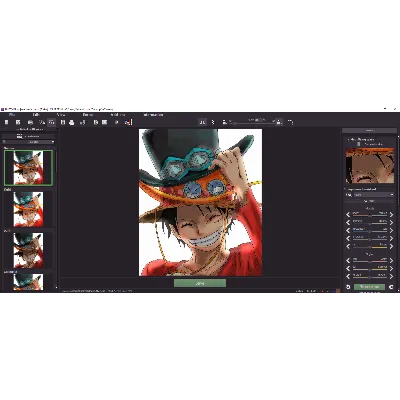Click the printer icon in the top toolbar
Screen dimensions: 400x400
point(71,122)
